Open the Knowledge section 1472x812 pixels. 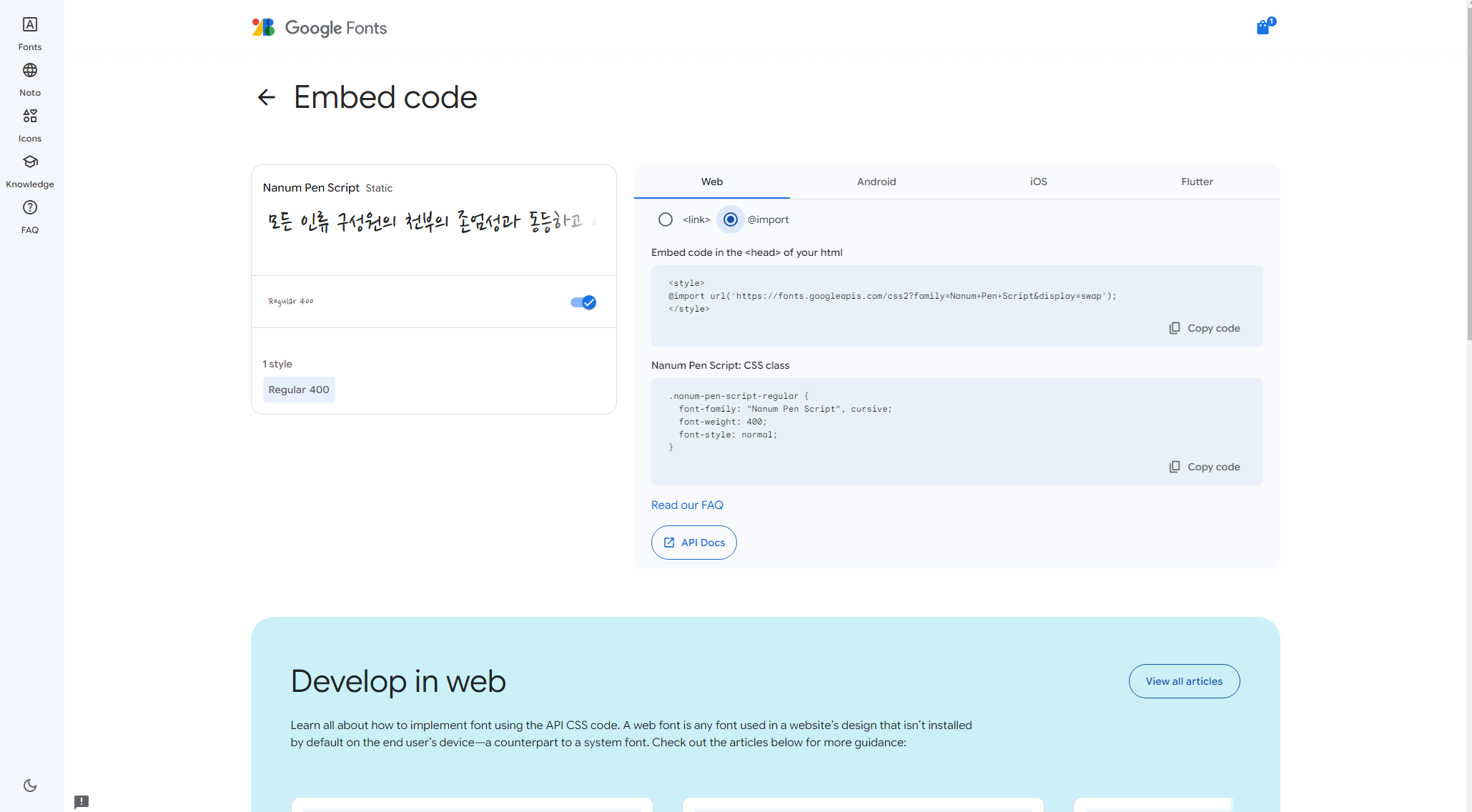(x=29, y=171)
